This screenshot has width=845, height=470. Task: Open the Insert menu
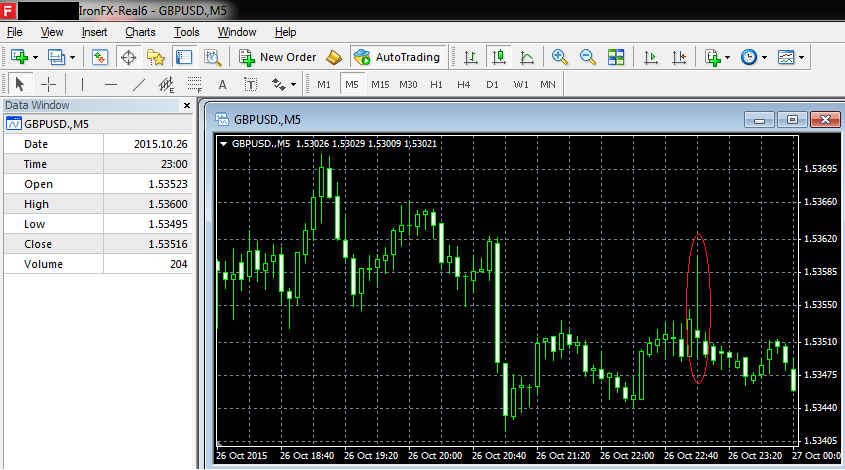coord(94,32)
